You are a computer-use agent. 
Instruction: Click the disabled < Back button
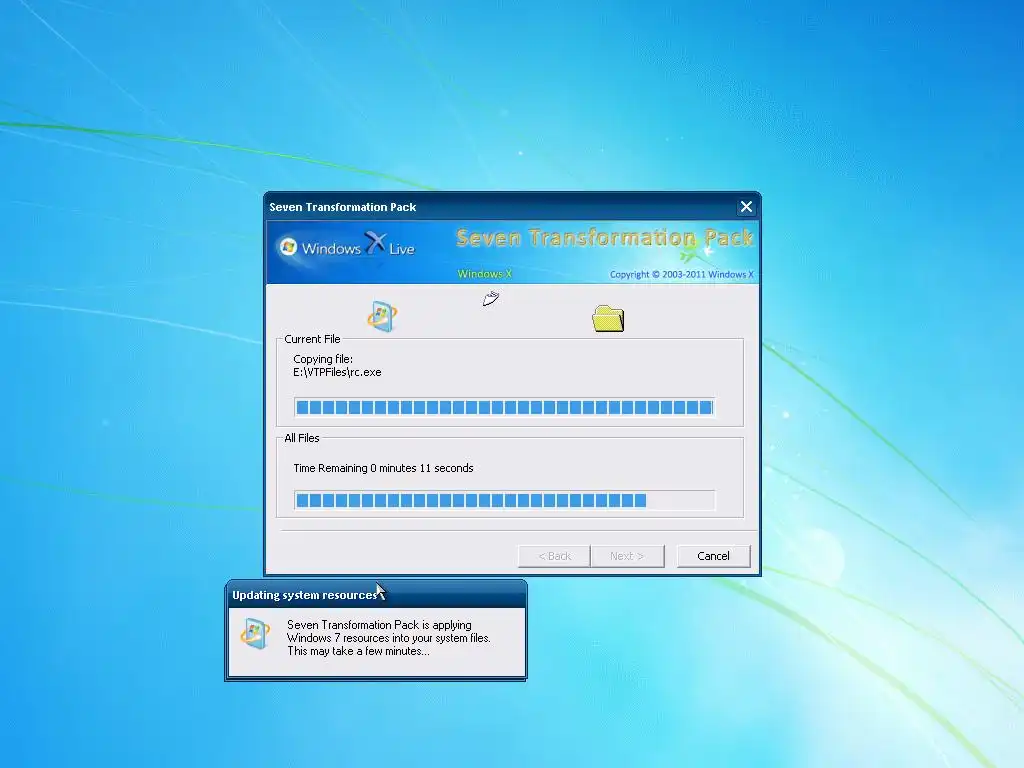click(x=554, y=556)
